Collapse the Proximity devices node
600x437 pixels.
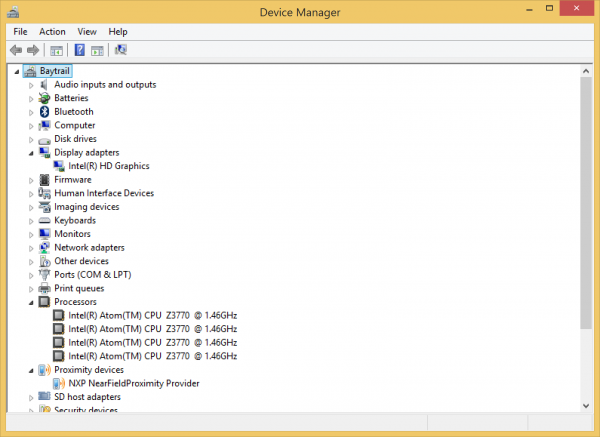tap(31, 371)
